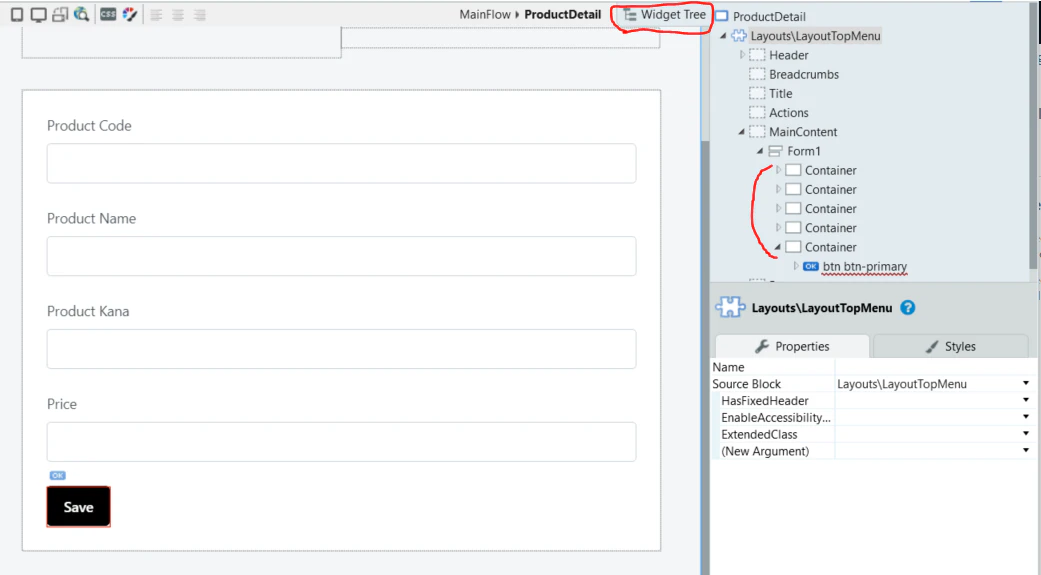The height and width of the screenshot is (575, 1041).
Task: Click the ProductDetail screen icon in tree
Action: click(722, 16)
